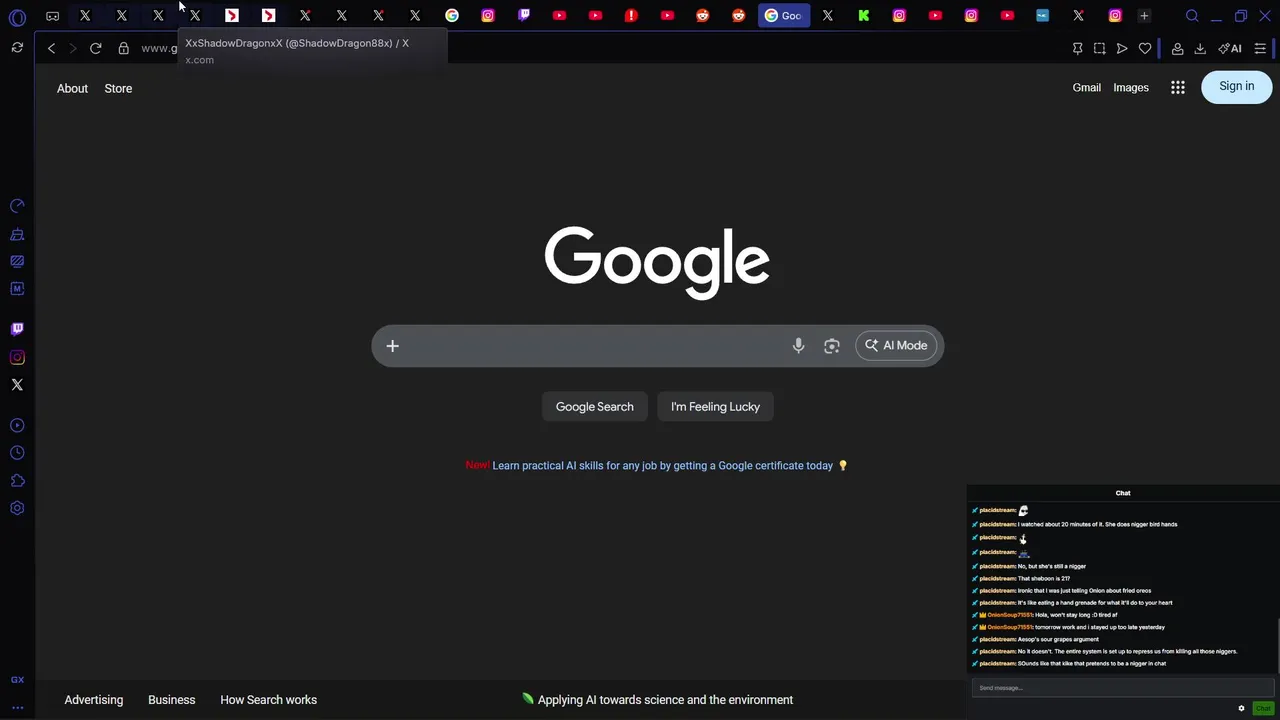Open the Opera menu logo
Image resolution: width=1280 pixels, height=720 pixels.
pyautogui.click(x=17, y=17)
